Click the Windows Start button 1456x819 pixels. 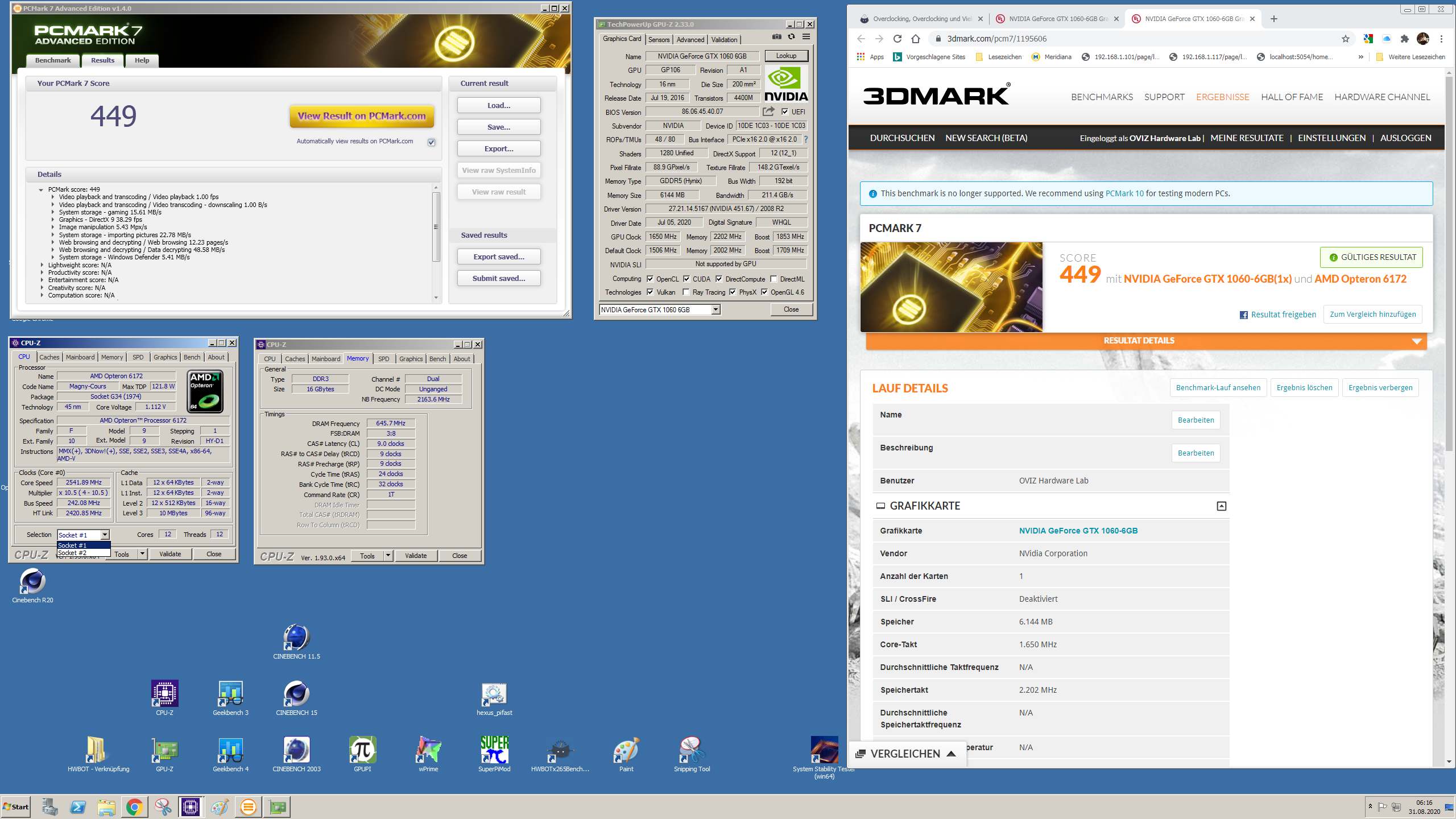(x=16, y=806)
